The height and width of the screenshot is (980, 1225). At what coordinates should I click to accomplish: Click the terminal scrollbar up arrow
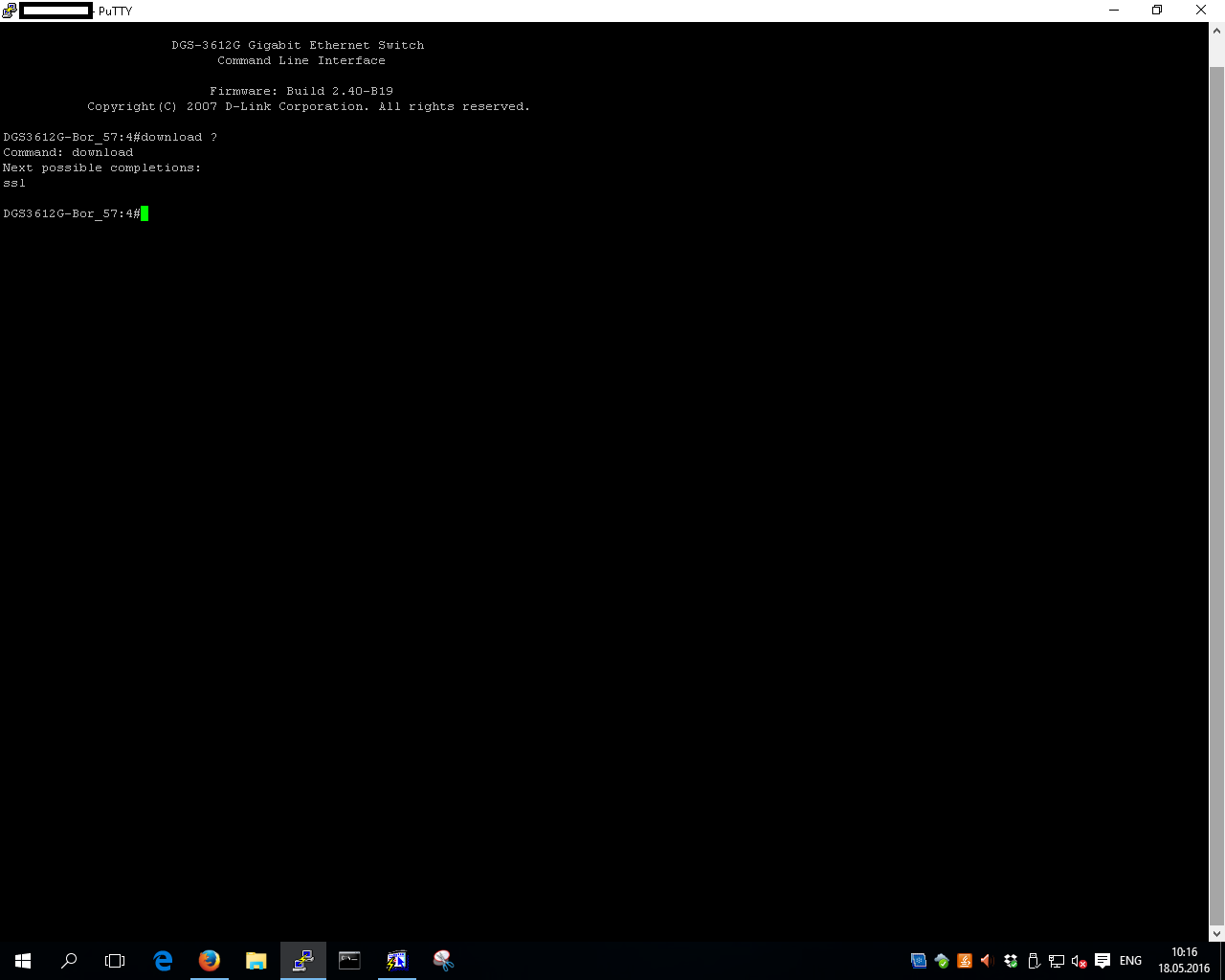1217,31
